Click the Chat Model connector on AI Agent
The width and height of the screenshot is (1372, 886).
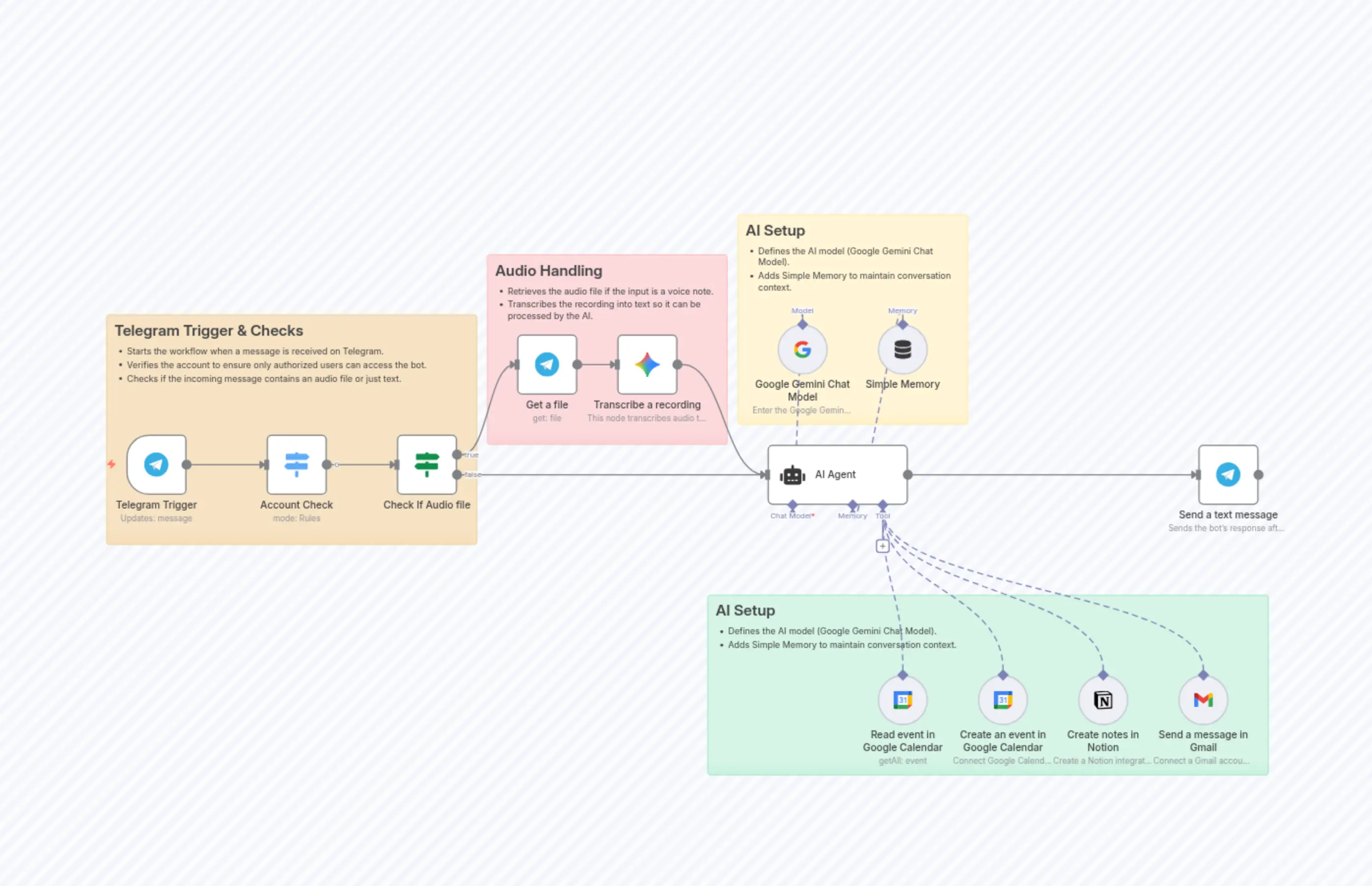tap(793, 505)
